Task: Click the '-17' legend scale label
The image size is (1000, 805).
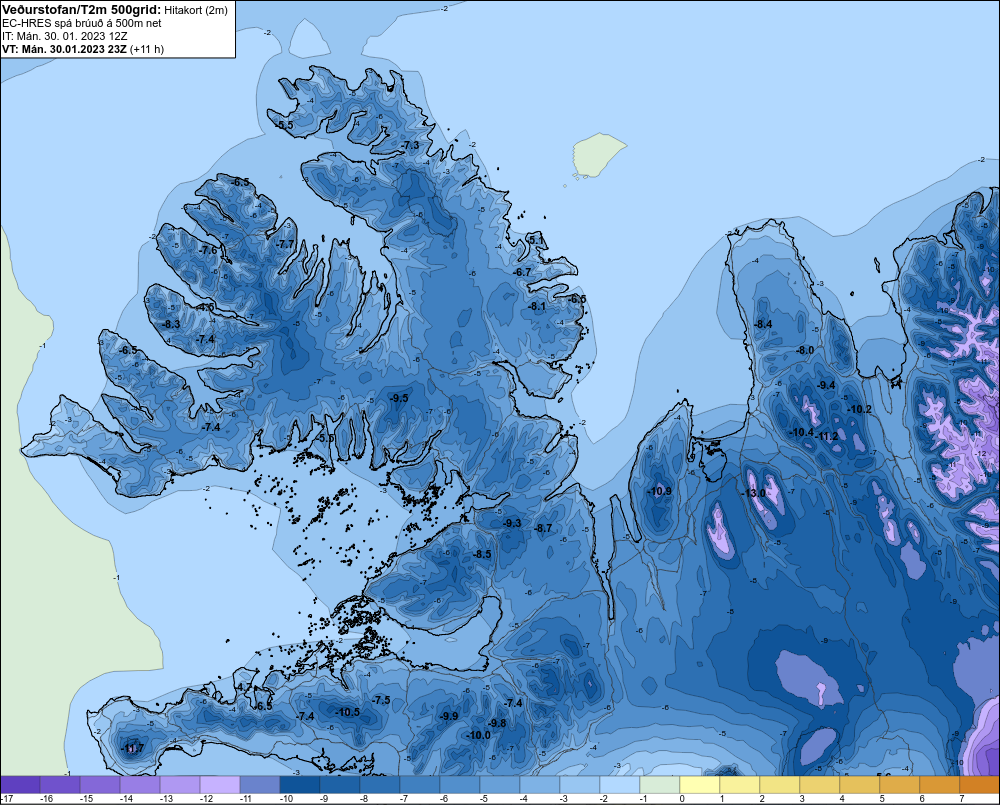Action: (8, 799)
